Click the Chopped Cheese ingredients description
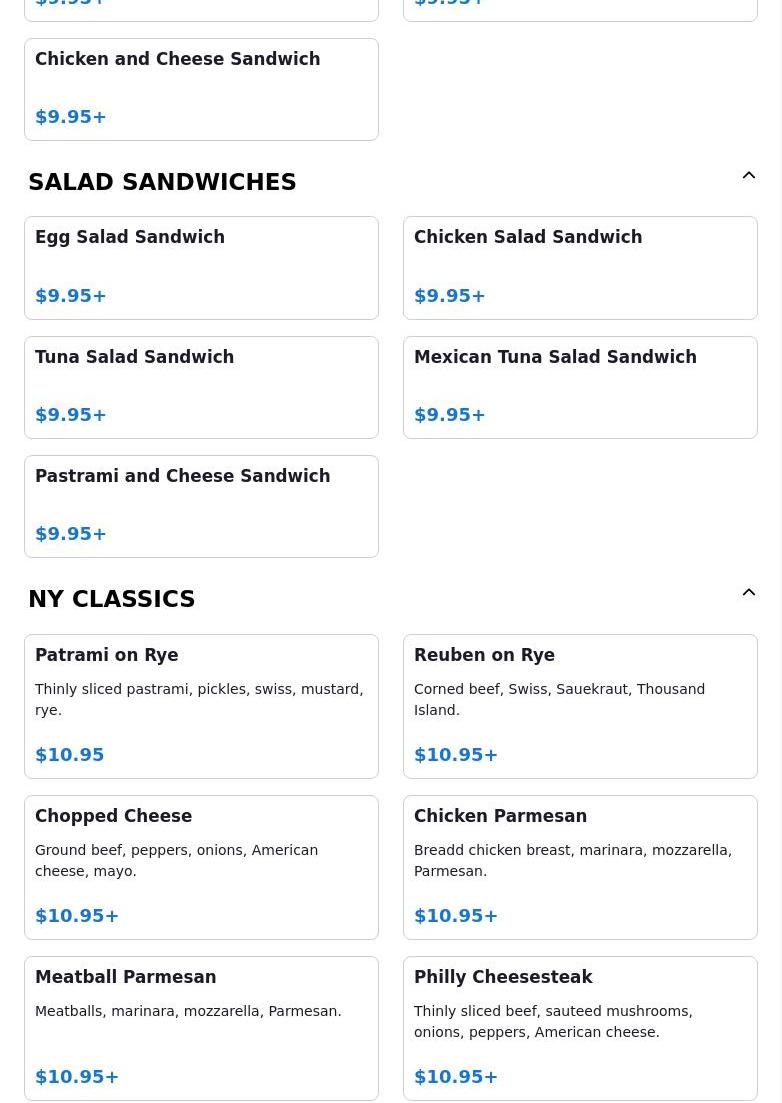Screen dimensions: 782x1103 (x=176, y=860)
